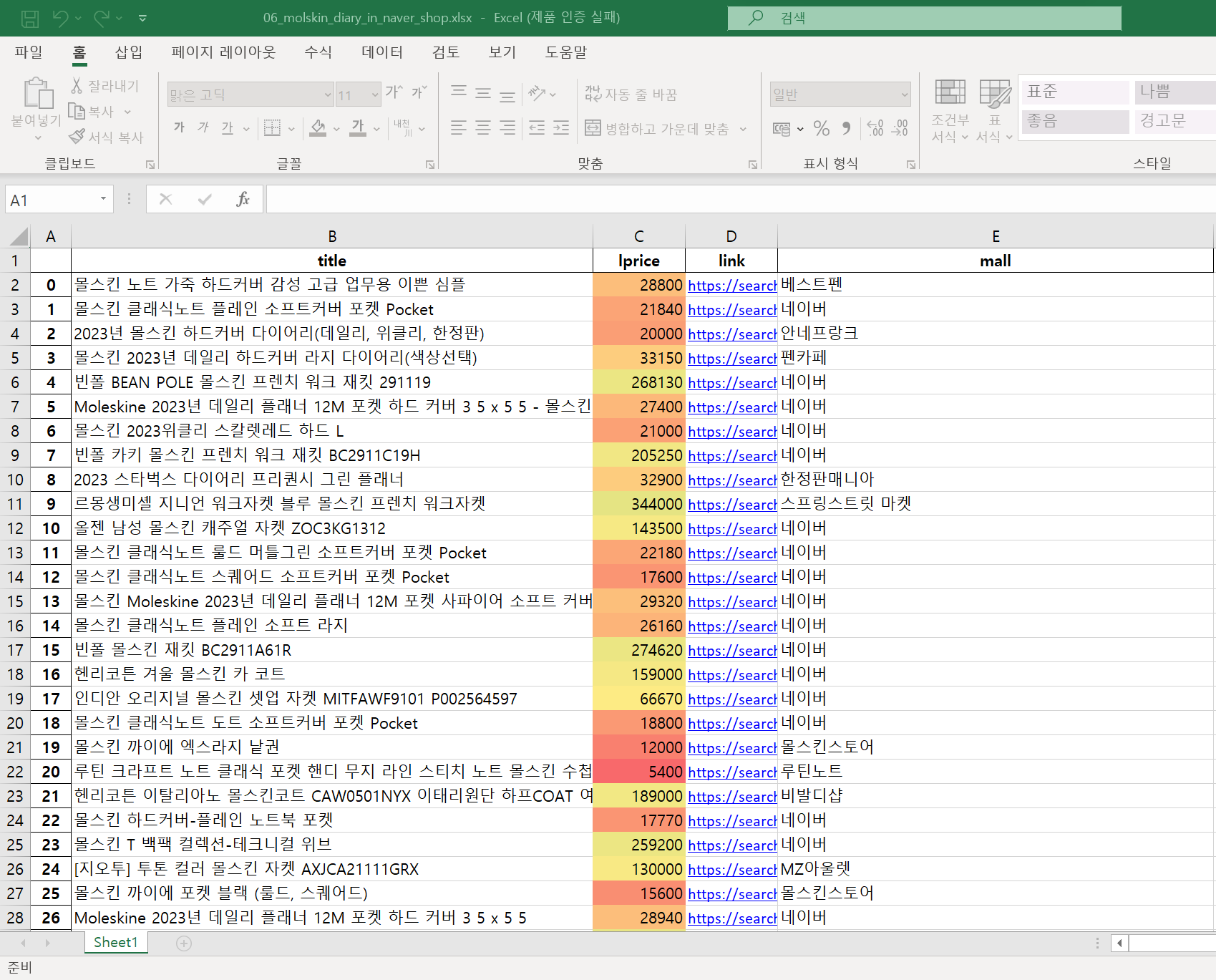The image size is (1216, 980).
Task: Select the Sheet1 sheet tab
Action: [x=116, y=943]
